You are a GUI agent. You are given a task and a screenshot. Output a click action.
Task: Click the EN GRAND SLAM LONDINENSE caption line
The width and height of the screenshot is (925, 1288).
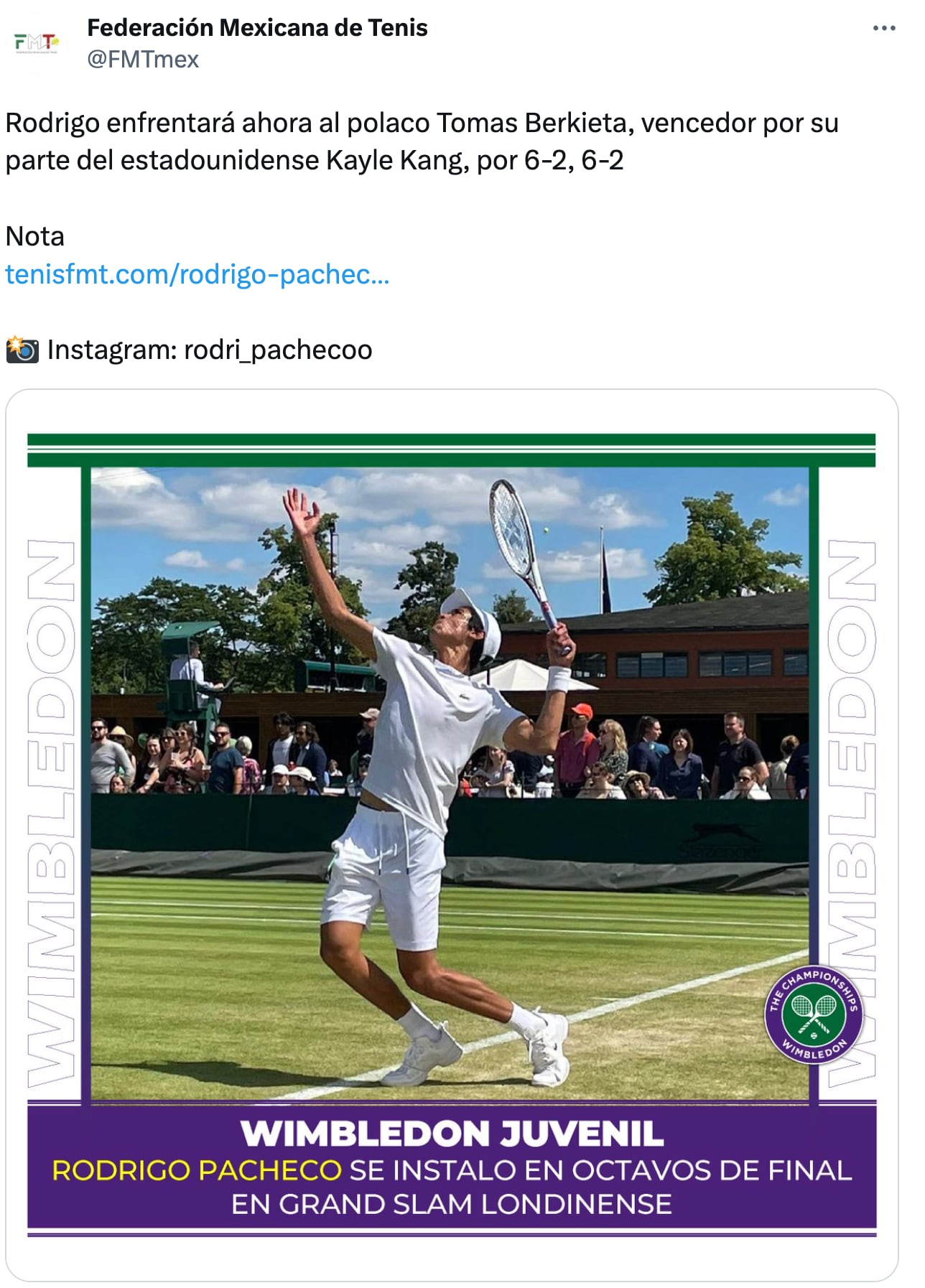452,1204
